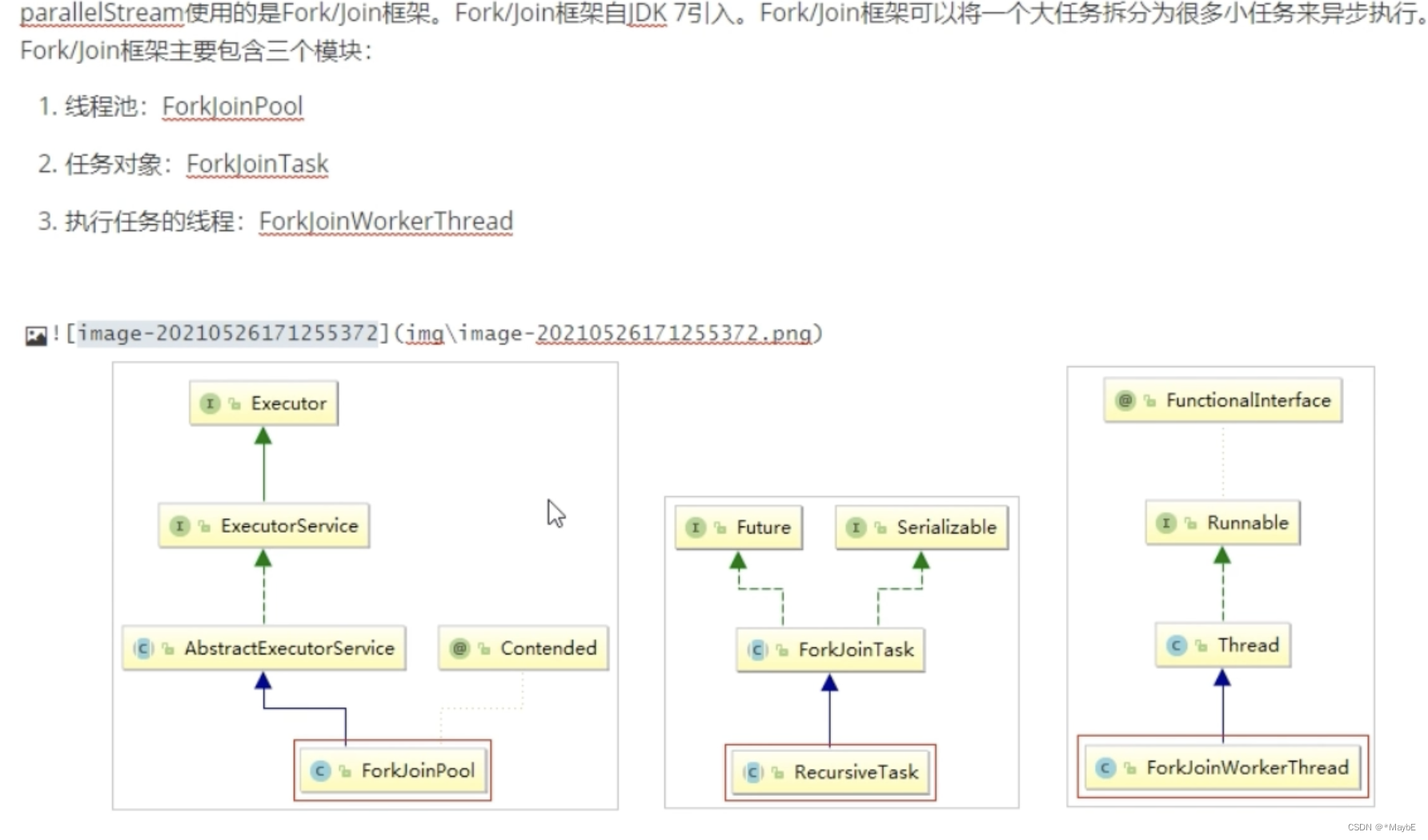Click the ForkJoinTask underlined text in list
Image resolution: width=1428 pixels, height=840 pixels.
(257, 164)
